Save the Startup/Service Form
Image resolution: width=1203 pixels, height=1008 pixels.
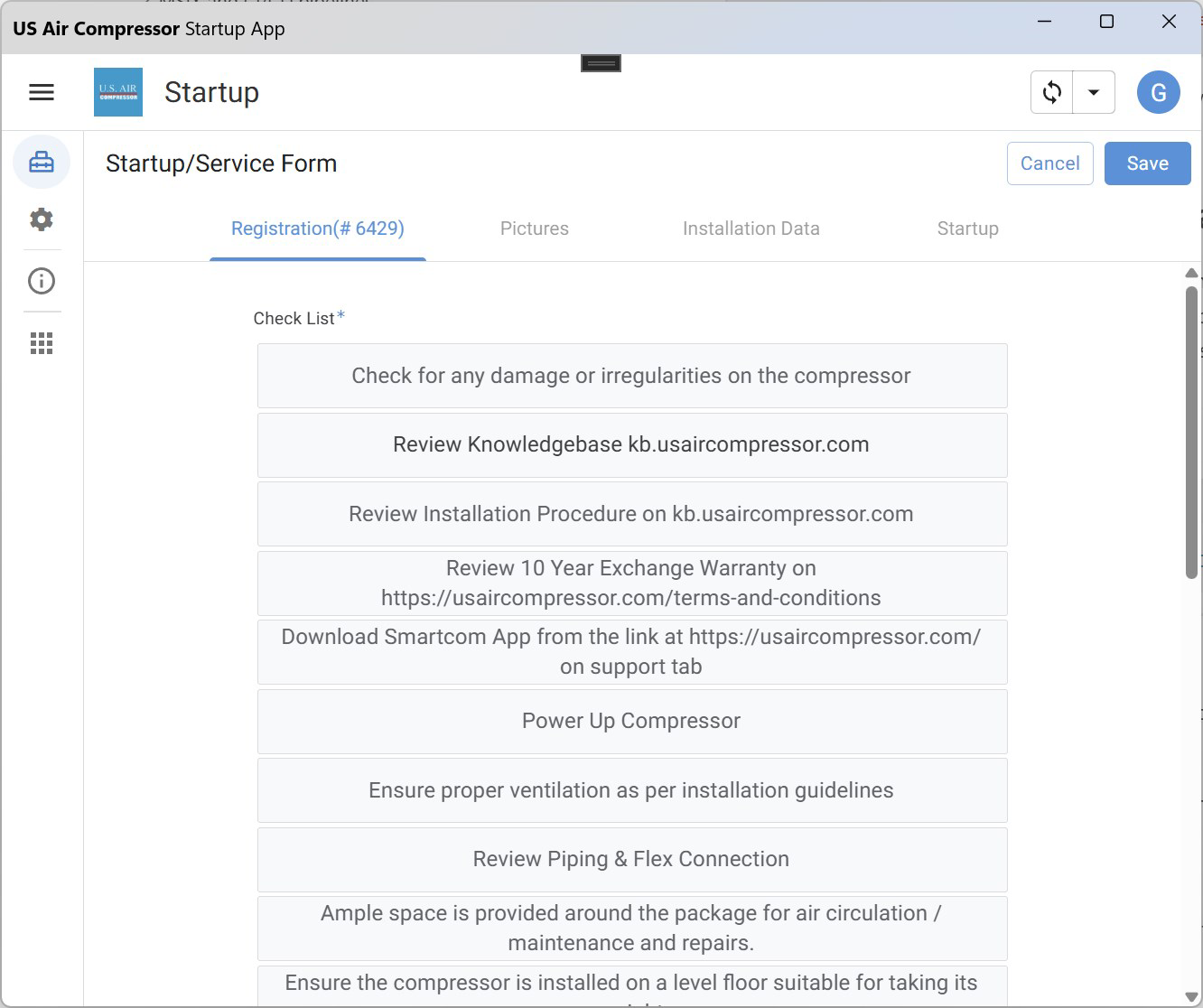pos(1148,163)
